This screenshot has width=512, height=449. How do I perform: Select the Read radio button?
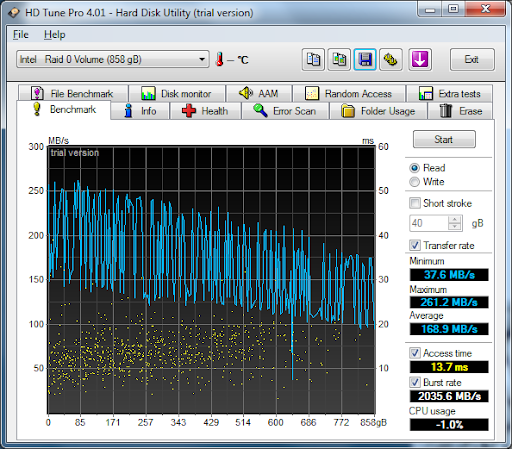pyautogui.click(x=414, y=168)
